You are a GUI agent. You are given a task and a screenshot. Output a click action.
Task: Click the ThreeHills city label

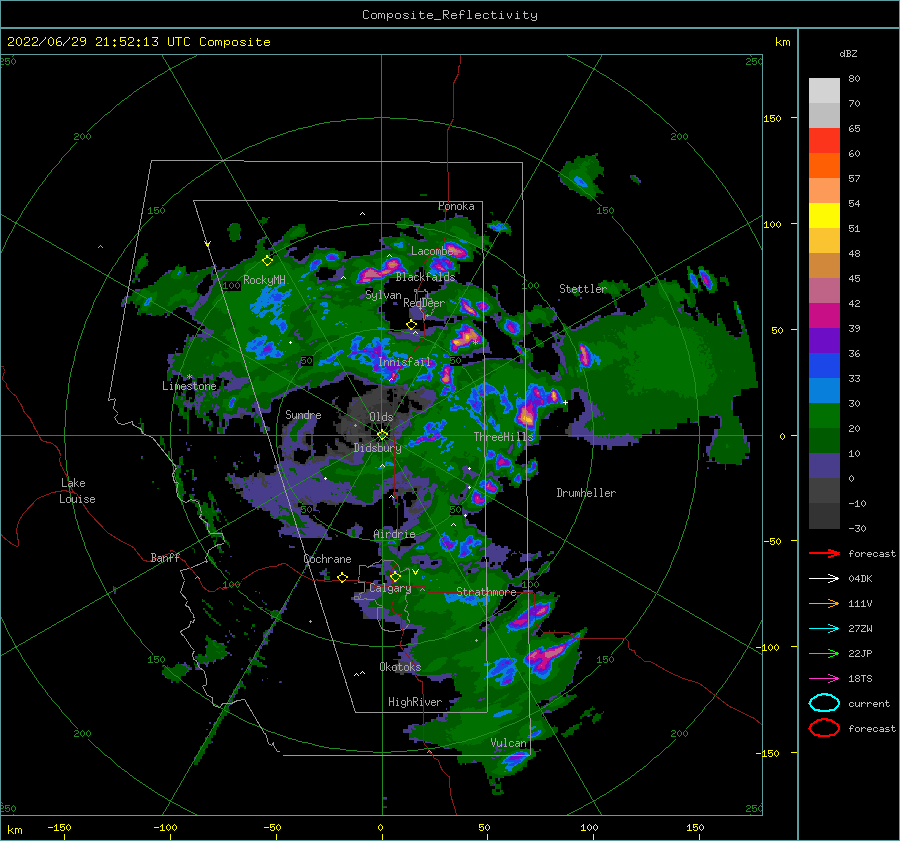pyautogui.click(x=503, y=437)
